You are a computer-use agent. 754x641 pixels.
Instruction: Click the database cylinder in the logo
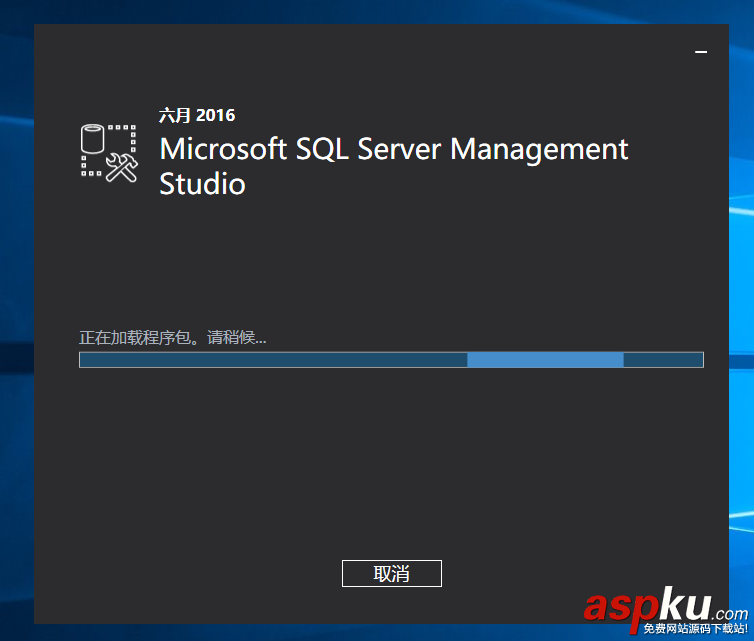click(x=93, y=137)
